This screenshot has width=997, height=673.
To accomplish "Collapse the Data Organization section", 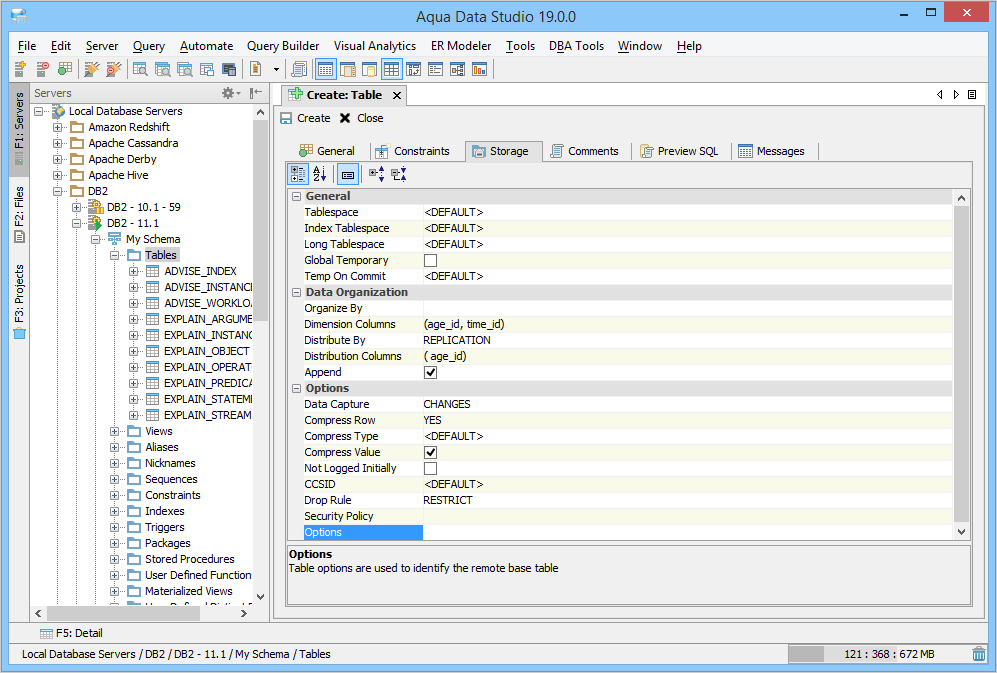I will click(x=296, y=292).
